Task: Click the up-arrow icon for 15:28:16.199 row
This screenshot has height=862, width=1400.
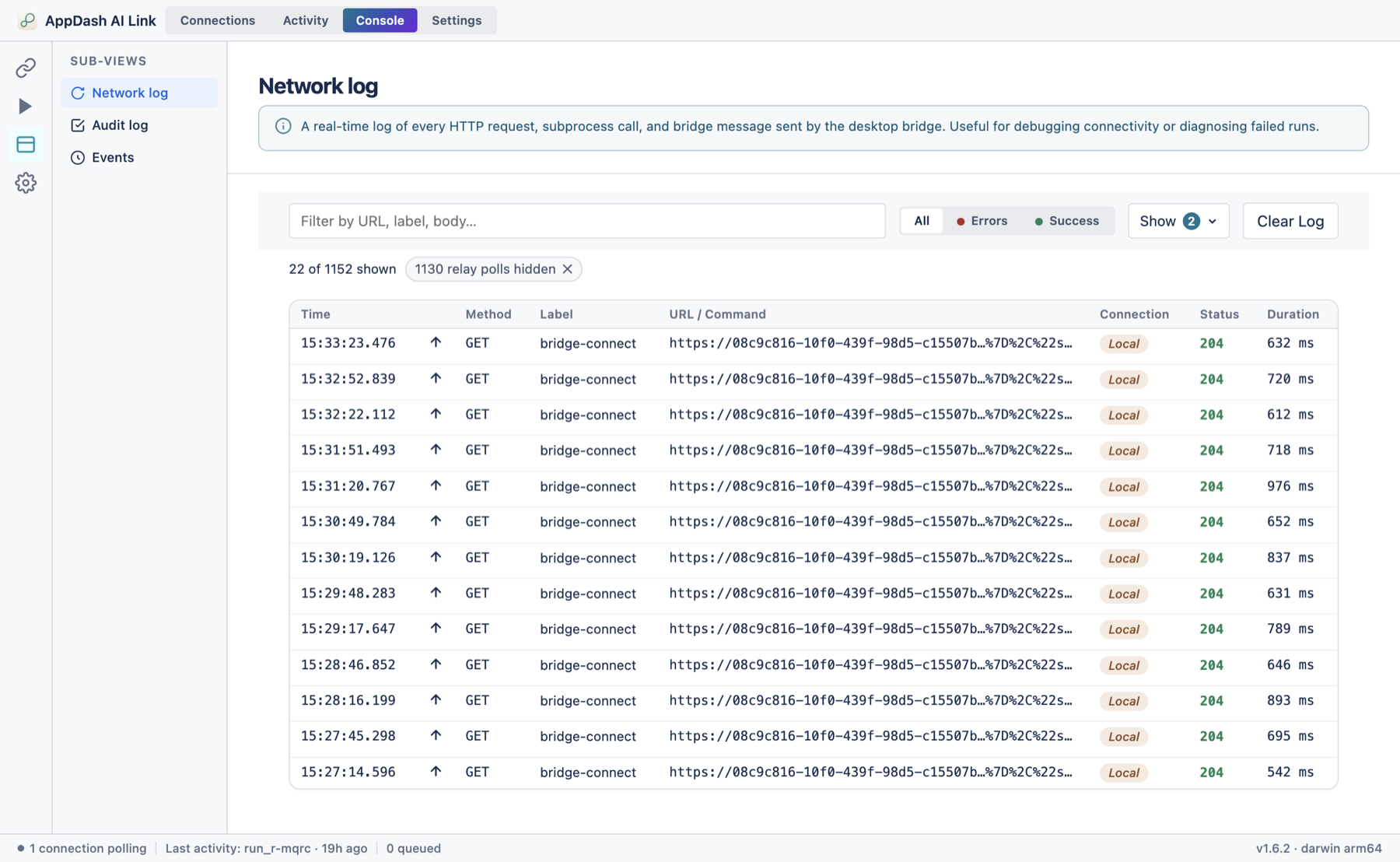Action: point(436,700)
